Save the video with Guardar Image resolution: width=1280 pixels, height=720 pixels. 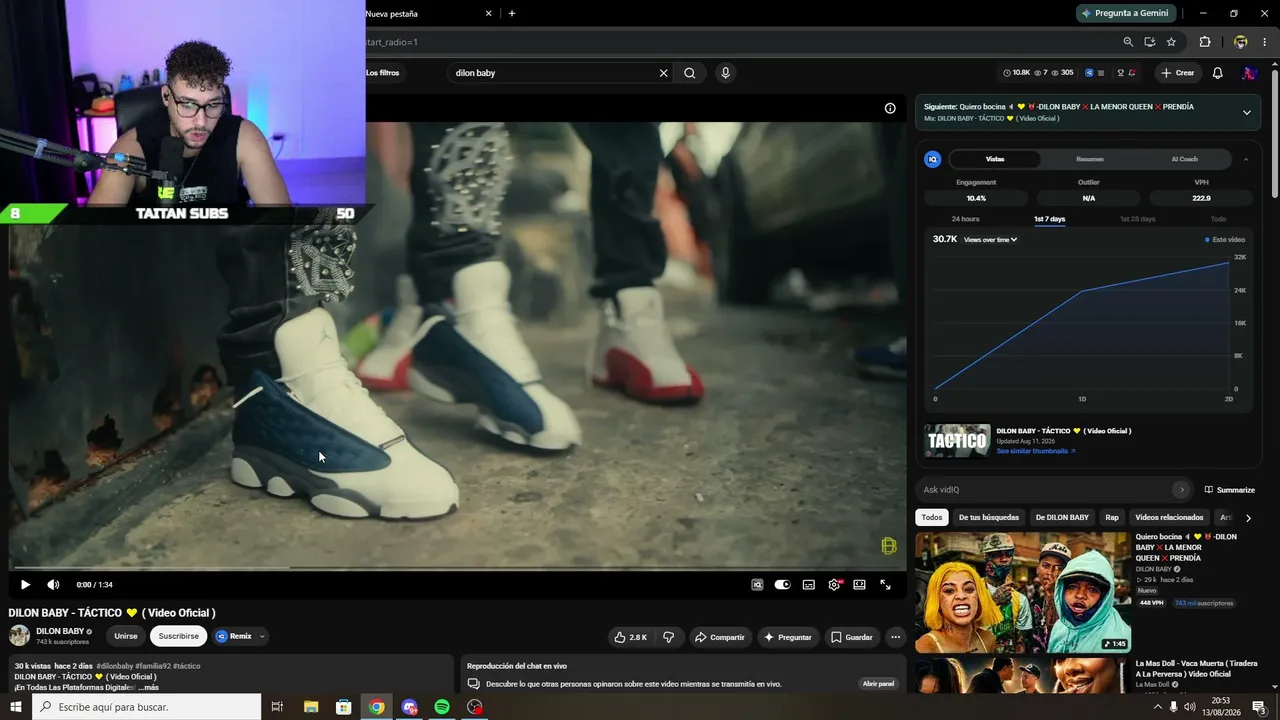point(852,637)
